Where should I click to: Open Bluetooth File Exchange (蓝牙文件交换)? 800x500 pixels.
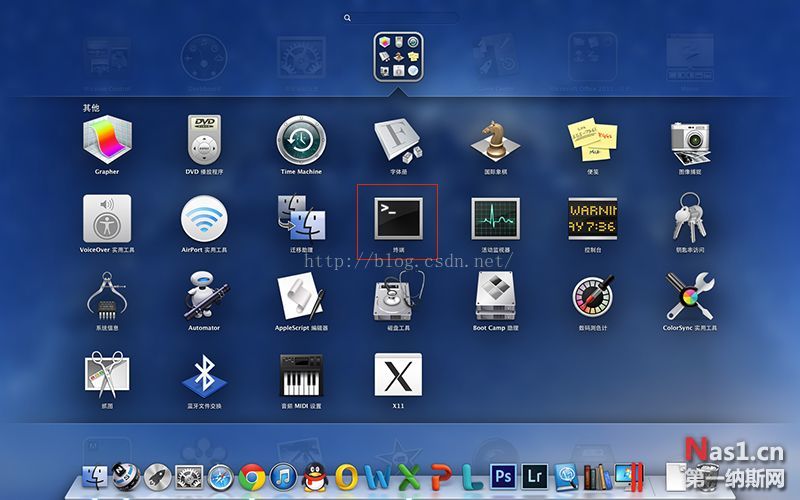pos(205,376)
